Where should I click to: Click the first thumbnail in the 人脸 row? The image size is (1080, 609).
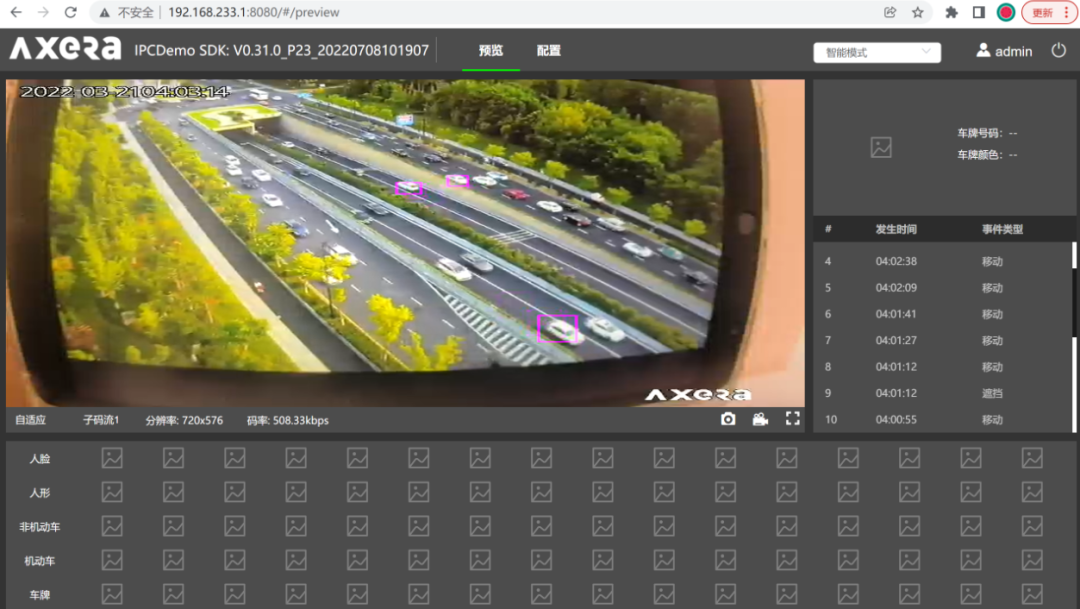[x=112, y=458]
